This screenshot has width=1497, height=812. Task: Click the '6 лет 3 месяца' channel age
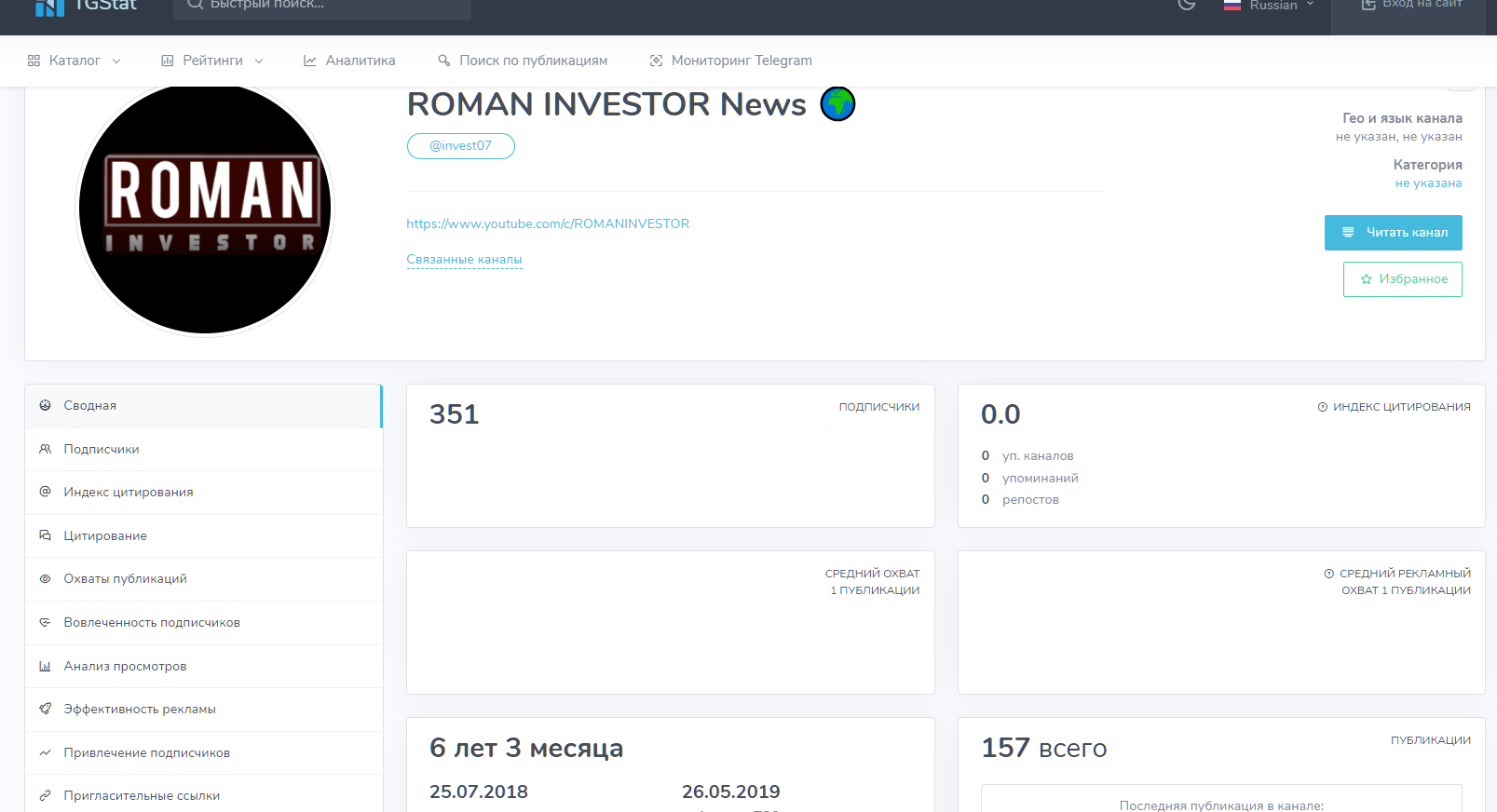[x=526, y=748]
